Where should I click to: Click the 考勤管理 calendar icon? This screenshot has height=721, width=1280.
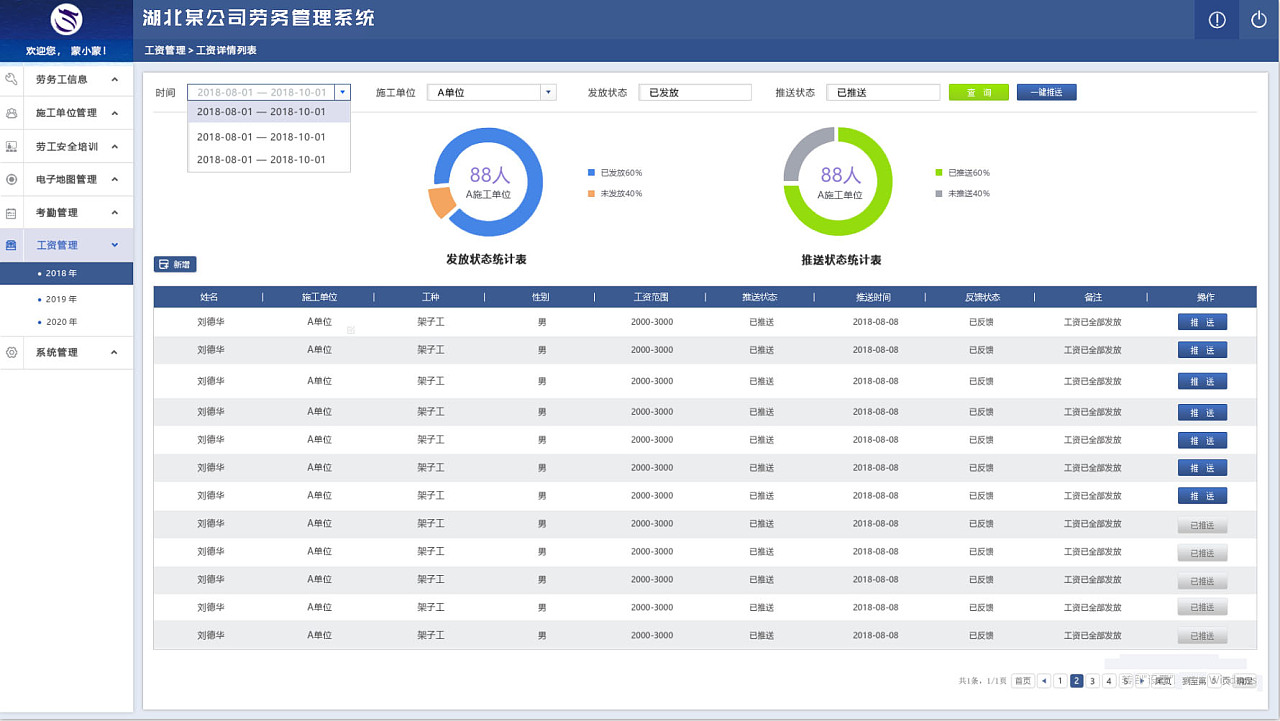pyautogui.click(x=12, y=212)
